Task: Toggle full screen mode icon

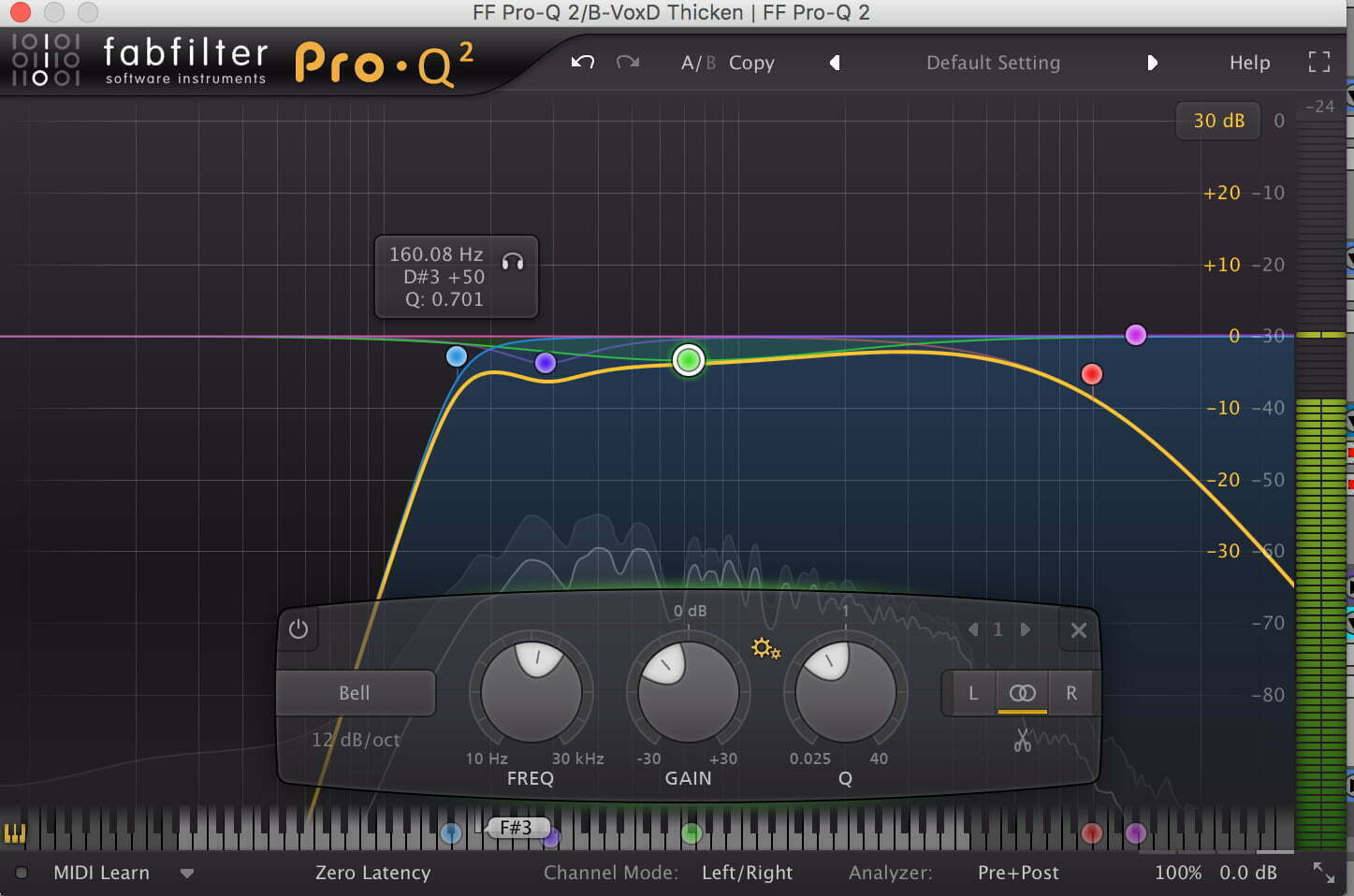Action: (1319, 62)
